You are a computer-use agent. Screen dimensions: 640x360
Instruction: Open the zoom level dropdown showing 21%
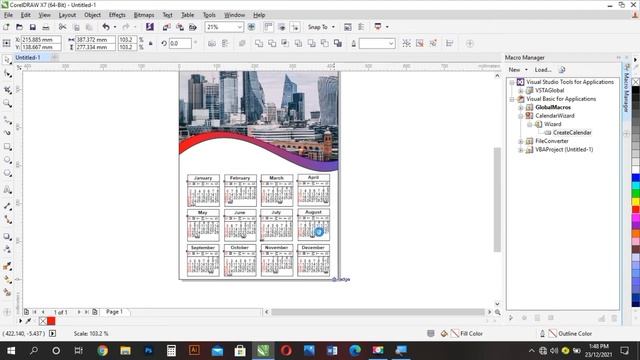[240, 27]
